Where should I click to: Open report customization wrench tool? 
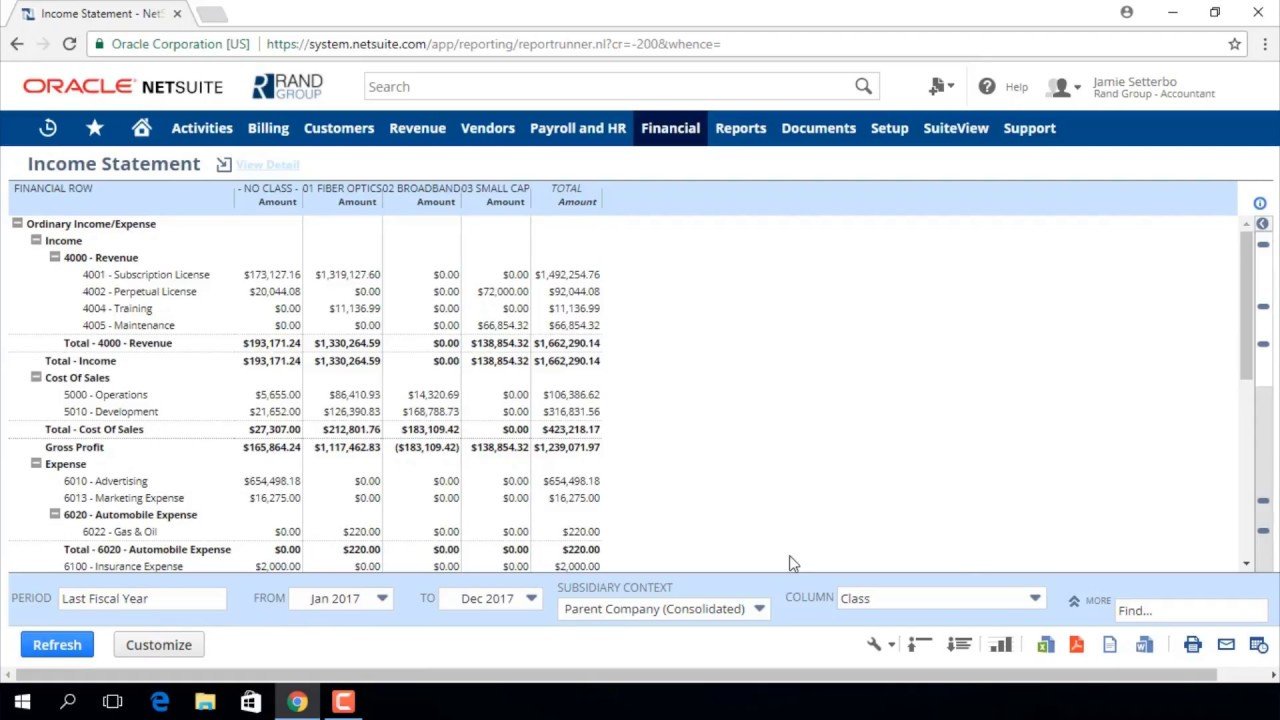tap(872, 644)
